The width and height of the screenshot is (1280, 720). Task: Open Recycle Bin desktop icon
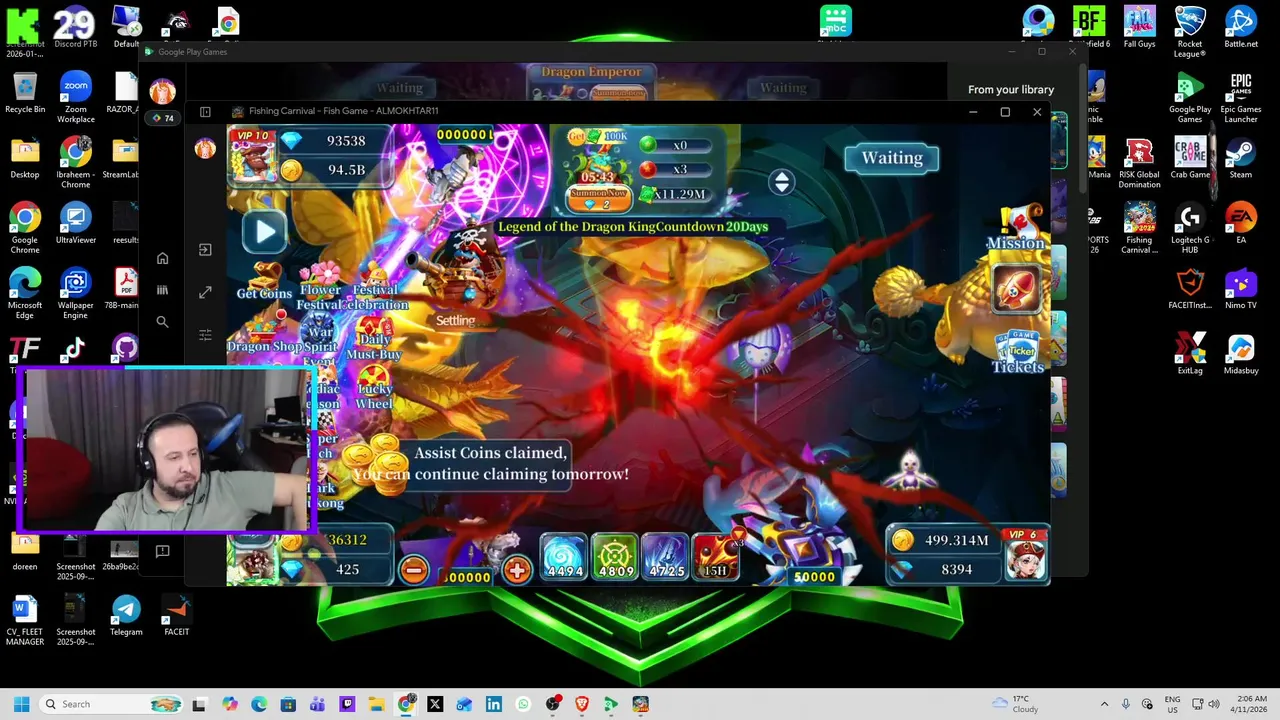coord(25,93)
